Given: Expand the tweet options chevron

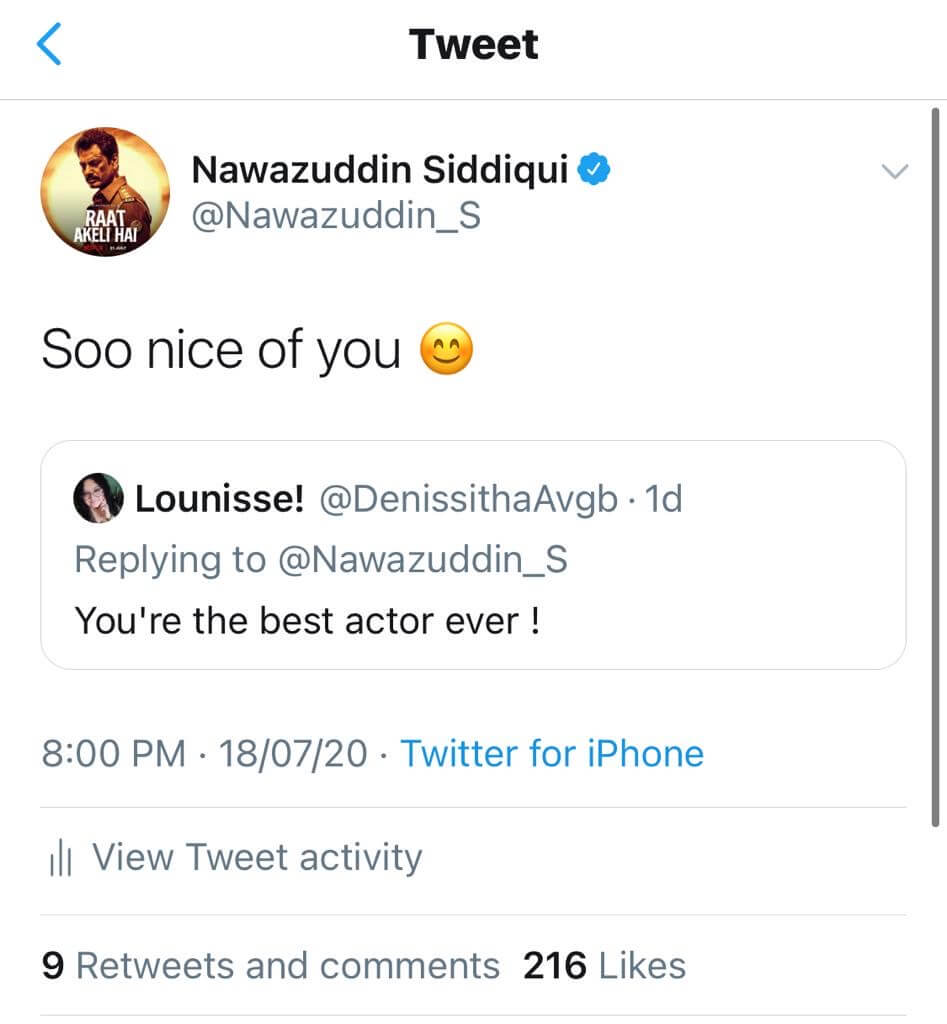Looking at the screenshot, I should 893,172.
